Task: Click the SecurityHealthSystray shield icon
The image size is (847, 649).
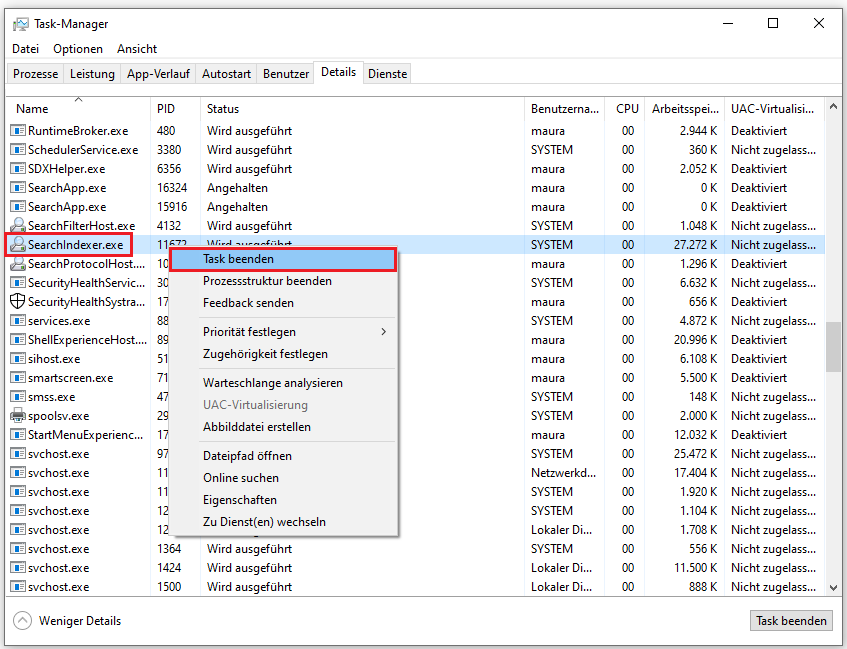Action: pos(17,301)
